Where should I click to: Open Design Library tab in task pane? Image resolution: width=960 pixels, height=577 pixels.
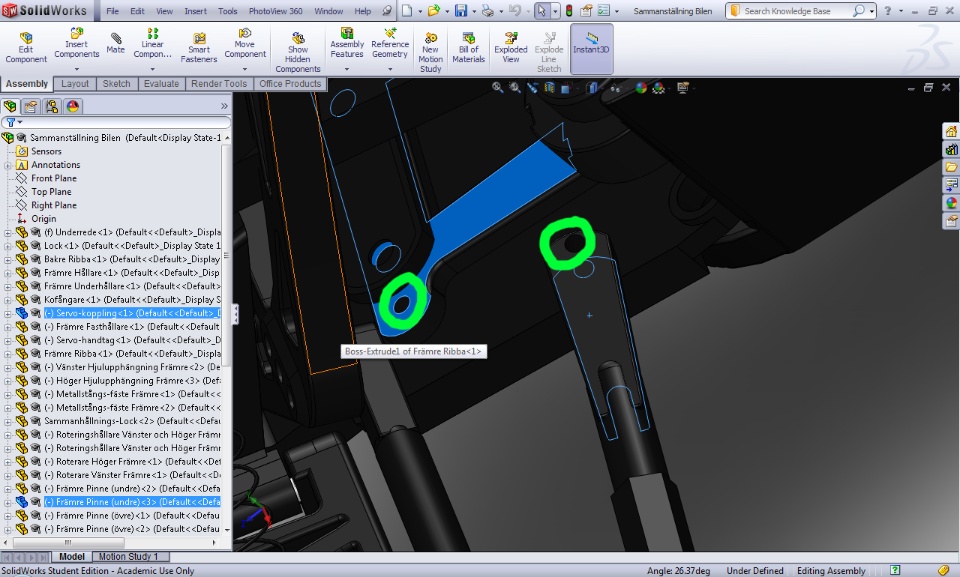pyautogui.click(x=951, y=149)
